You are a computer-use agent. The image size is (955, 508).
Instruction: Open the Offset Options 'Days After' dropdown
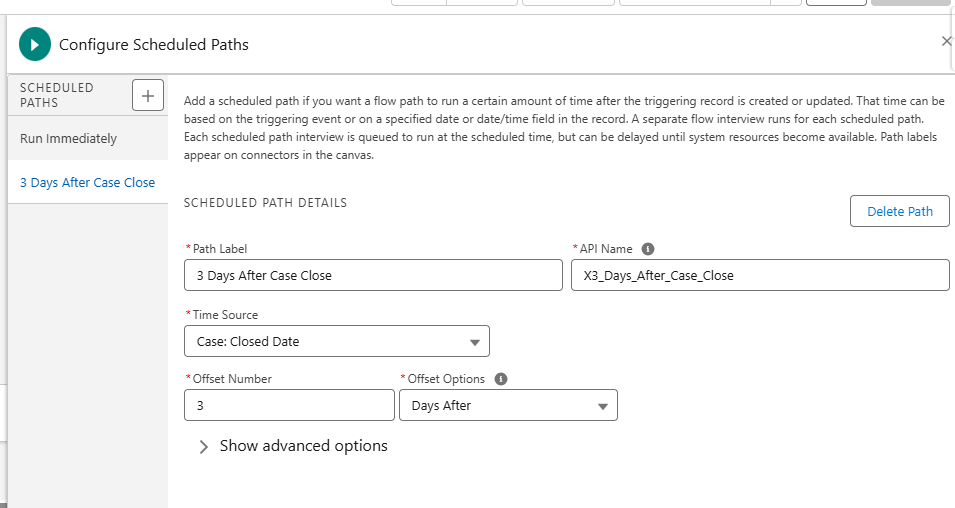pos(508,406)
